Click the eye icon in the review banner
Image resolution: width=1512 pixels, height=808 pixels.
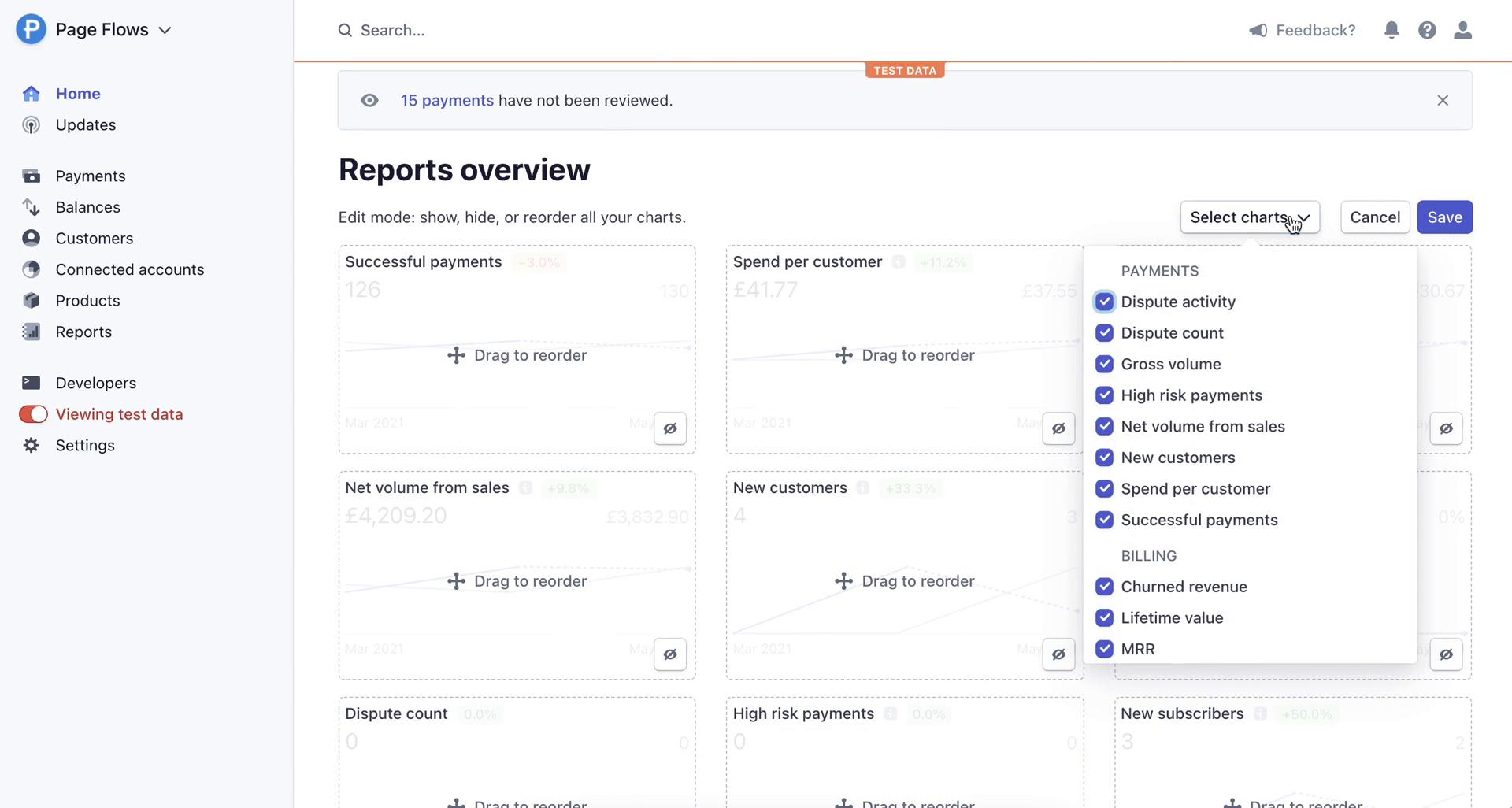(369, 101)
